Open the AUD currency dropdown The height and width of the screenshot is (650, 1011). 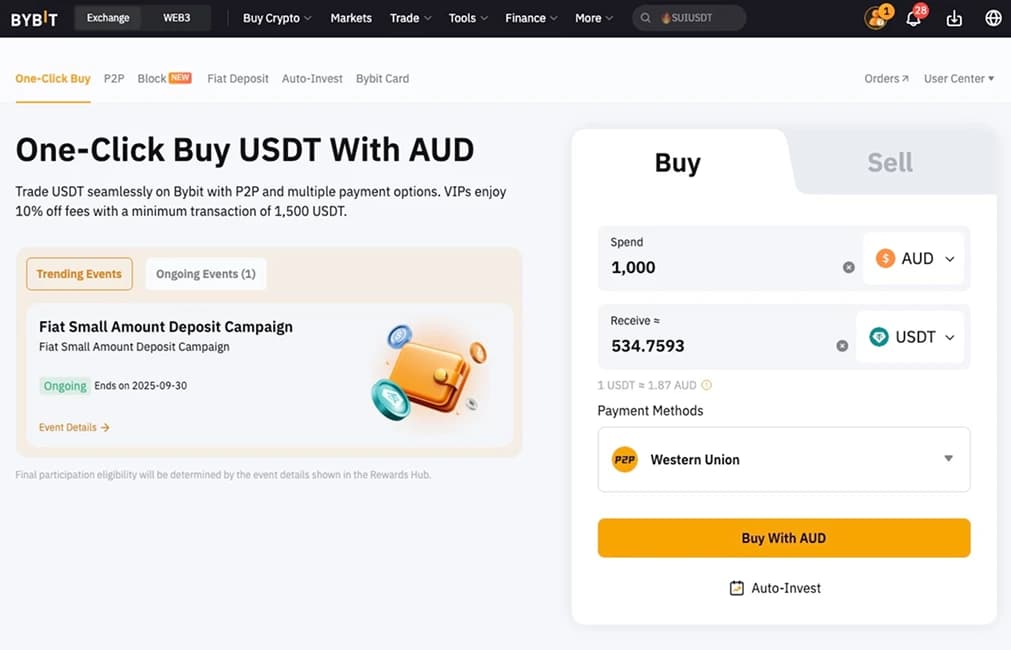tap(913, 257)
